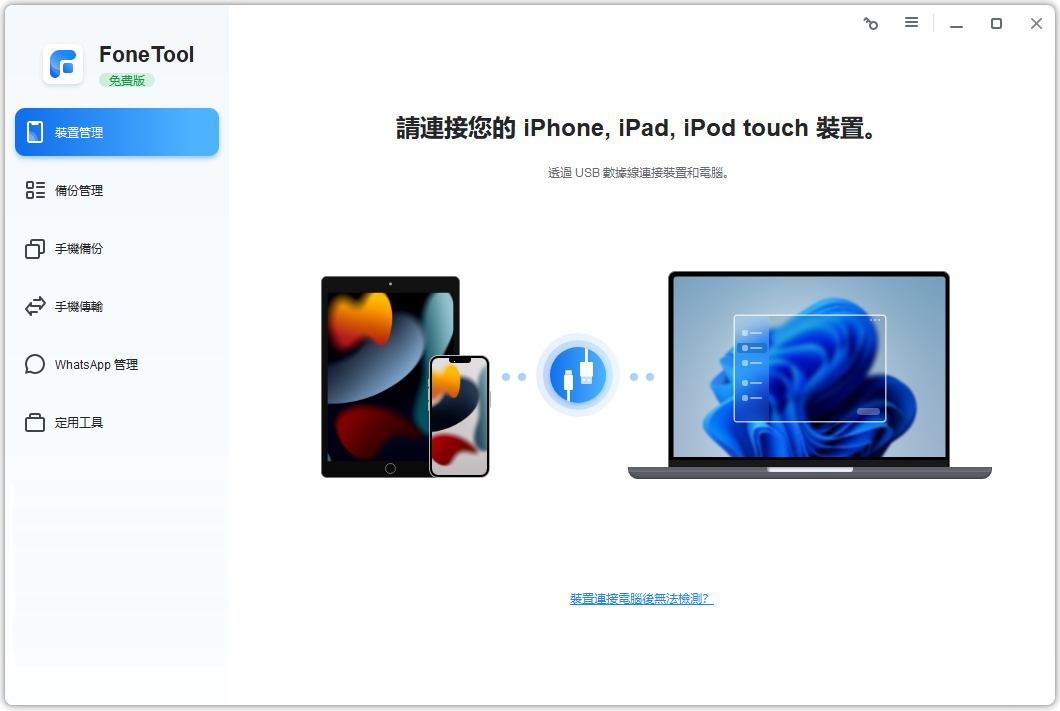
Task: Click the 手機備份 copy icon
Action: coord(35,249)
